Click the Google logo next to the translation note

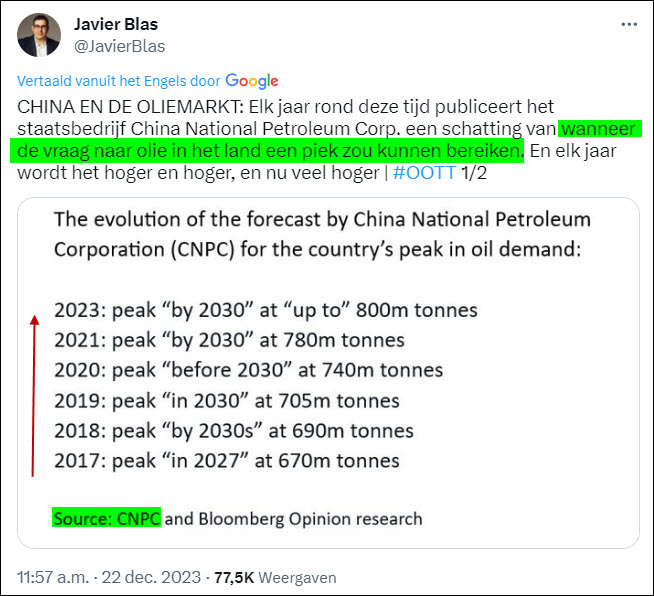click(x=252, y=81)
